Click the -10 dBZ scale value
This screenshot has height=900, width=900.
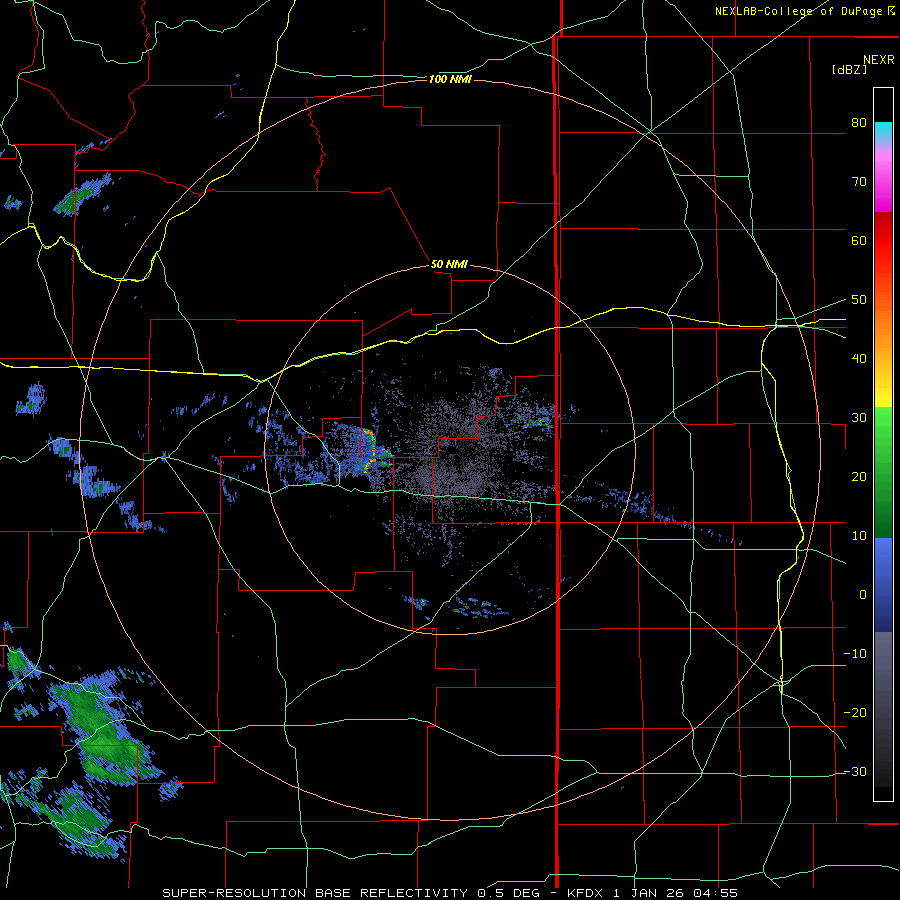(855, 654)
